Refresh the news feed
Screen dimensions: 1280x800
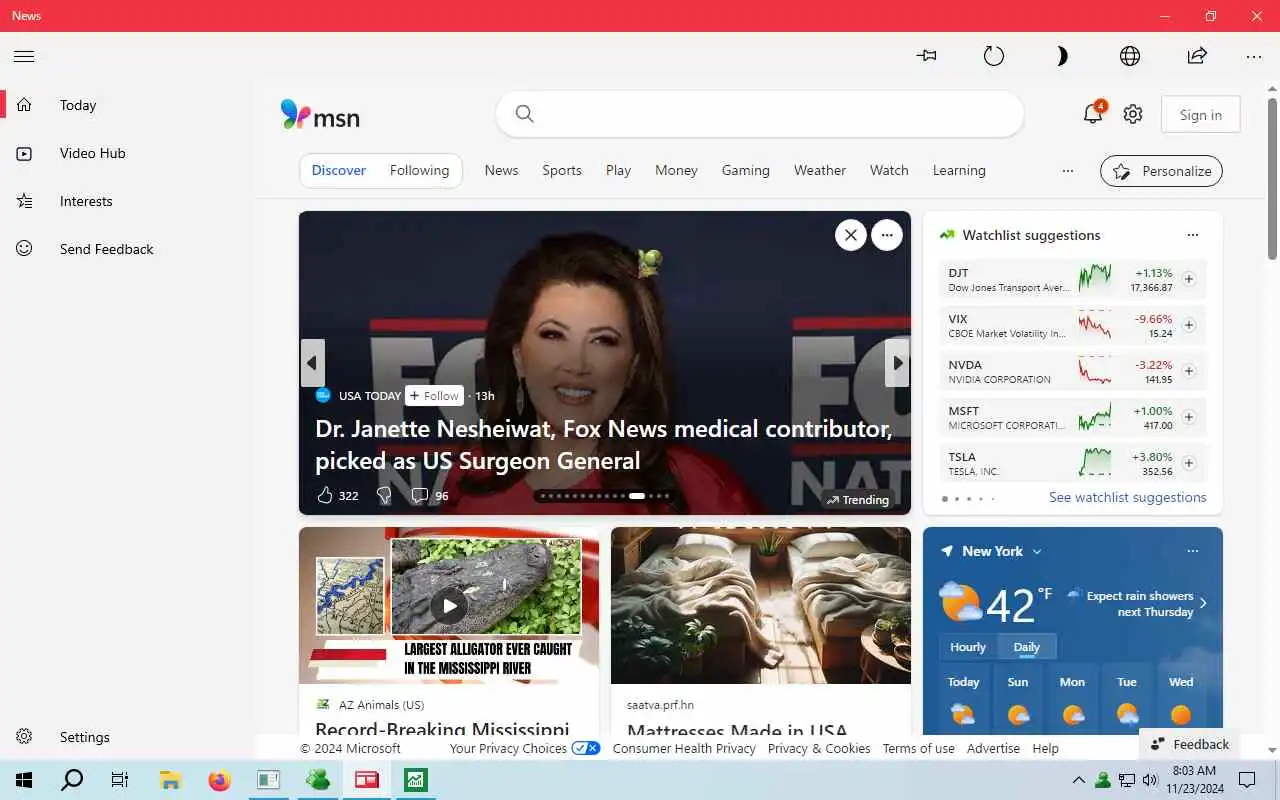[x=994, y=56]
